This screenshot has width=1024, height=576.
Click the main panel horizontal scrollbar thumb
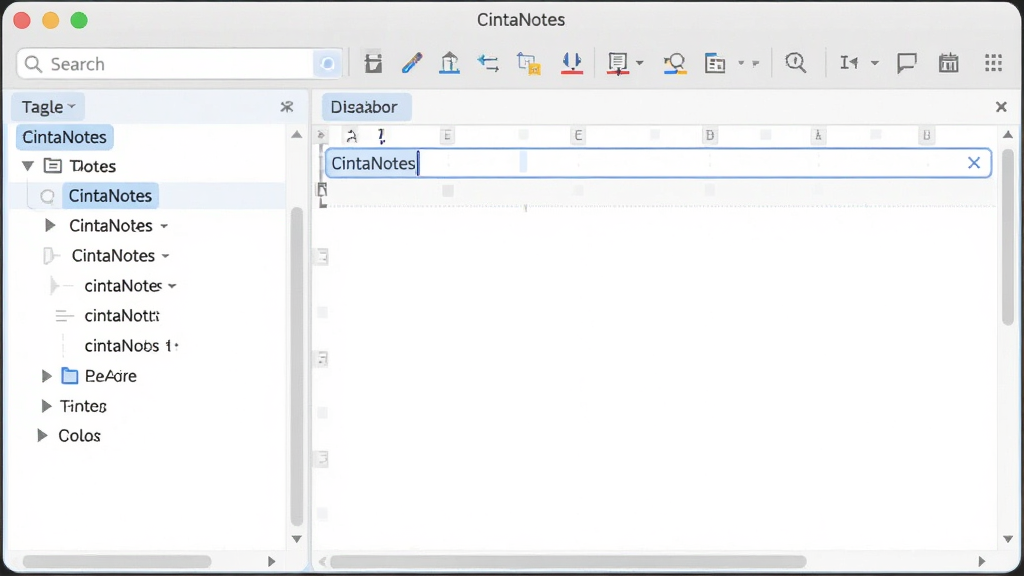pyautogui.click(x=568, y=562)
